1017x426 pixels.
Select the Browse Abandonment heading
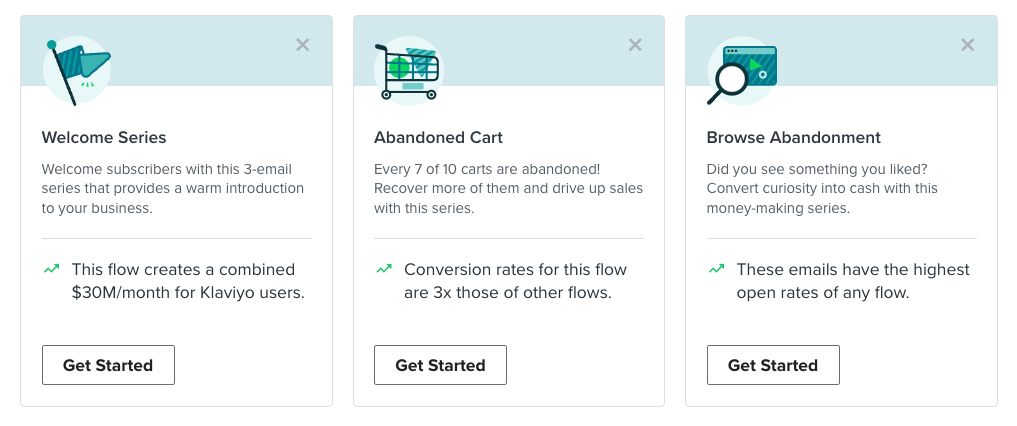(x=794, y=137)
